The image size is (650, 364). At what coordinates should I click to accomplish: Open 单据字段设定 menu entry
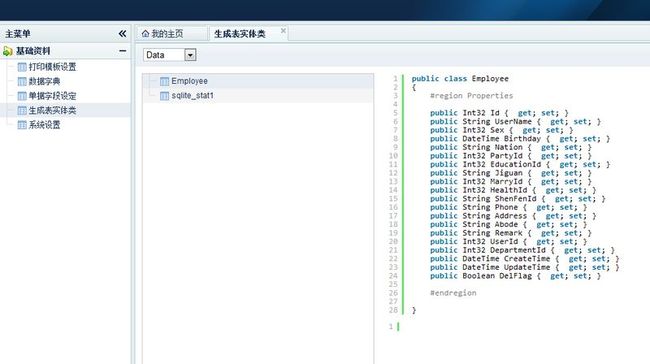52,96
